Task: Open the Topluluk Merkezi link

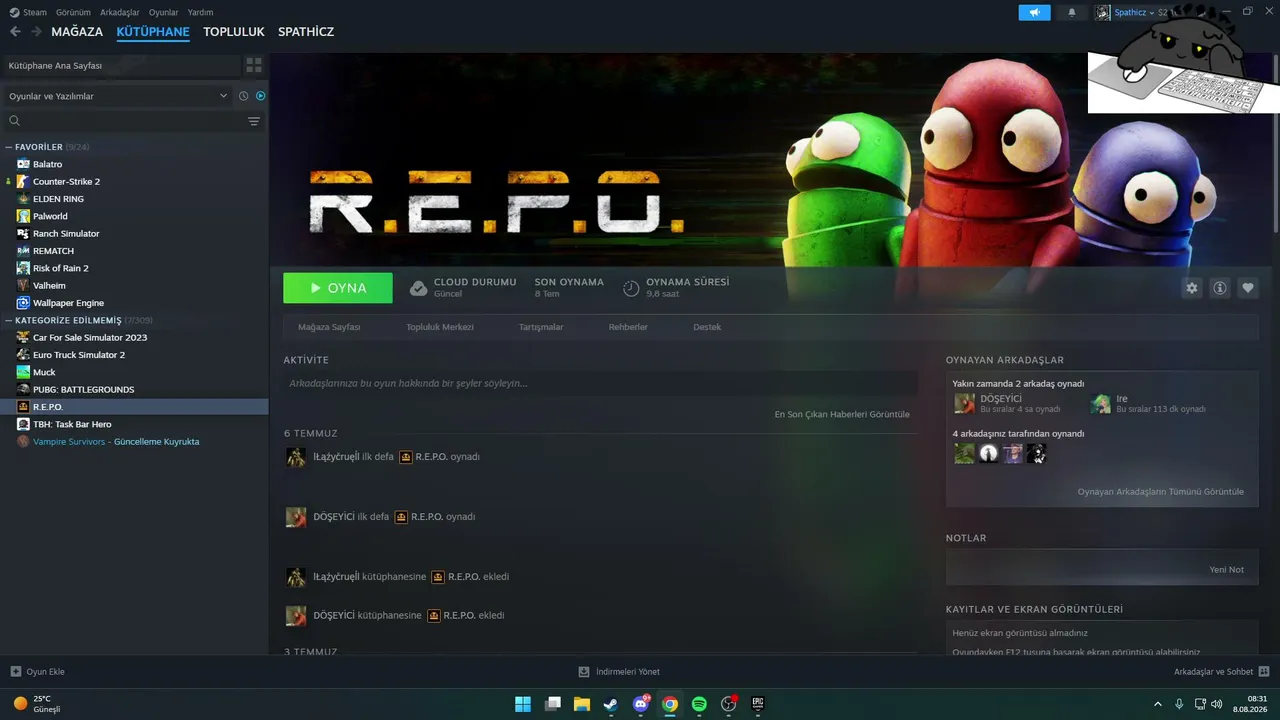Action: [440, 327]
